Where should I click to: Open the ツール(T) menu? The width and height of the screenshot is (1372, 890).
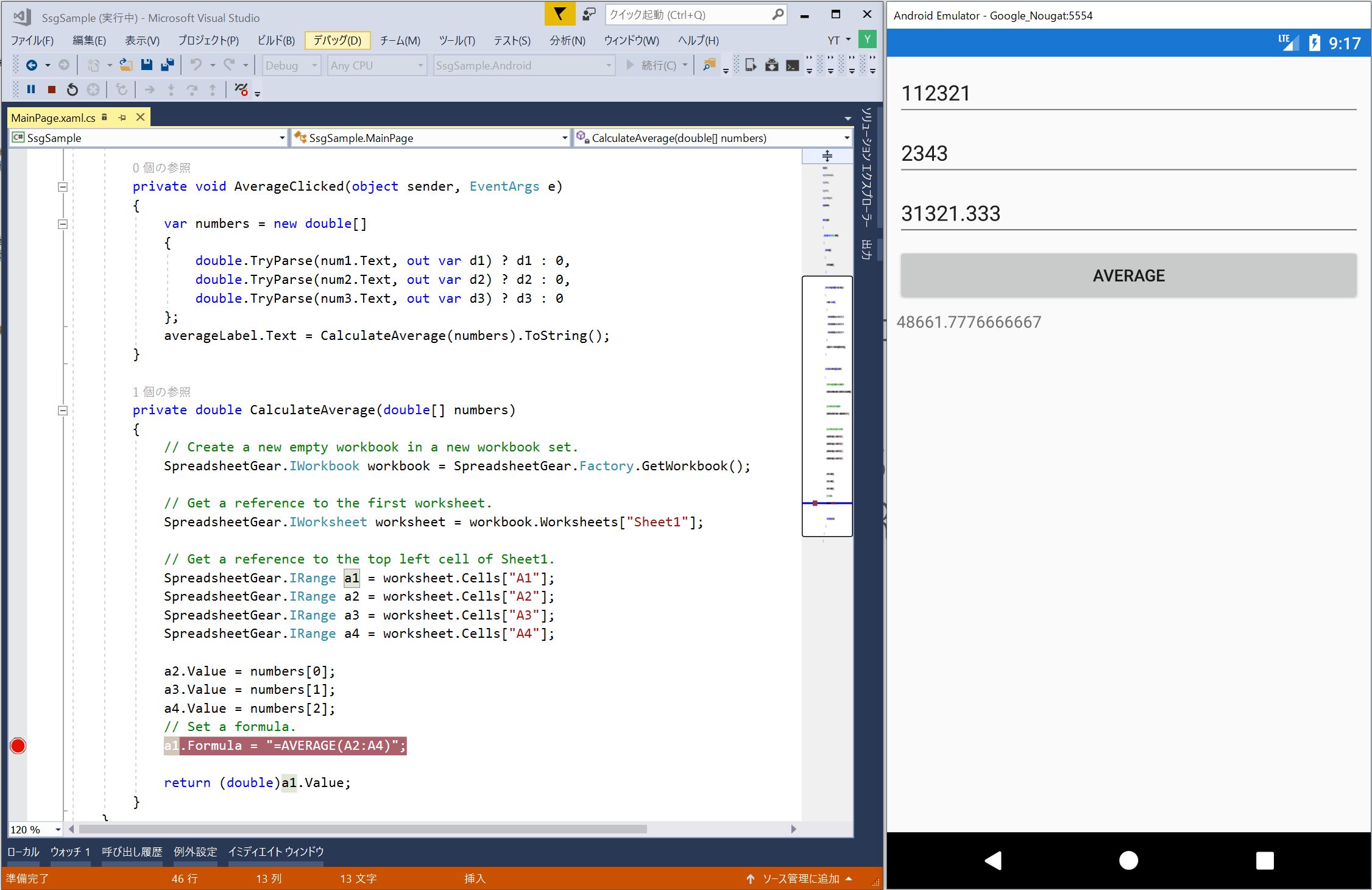(x=457, y=40)
